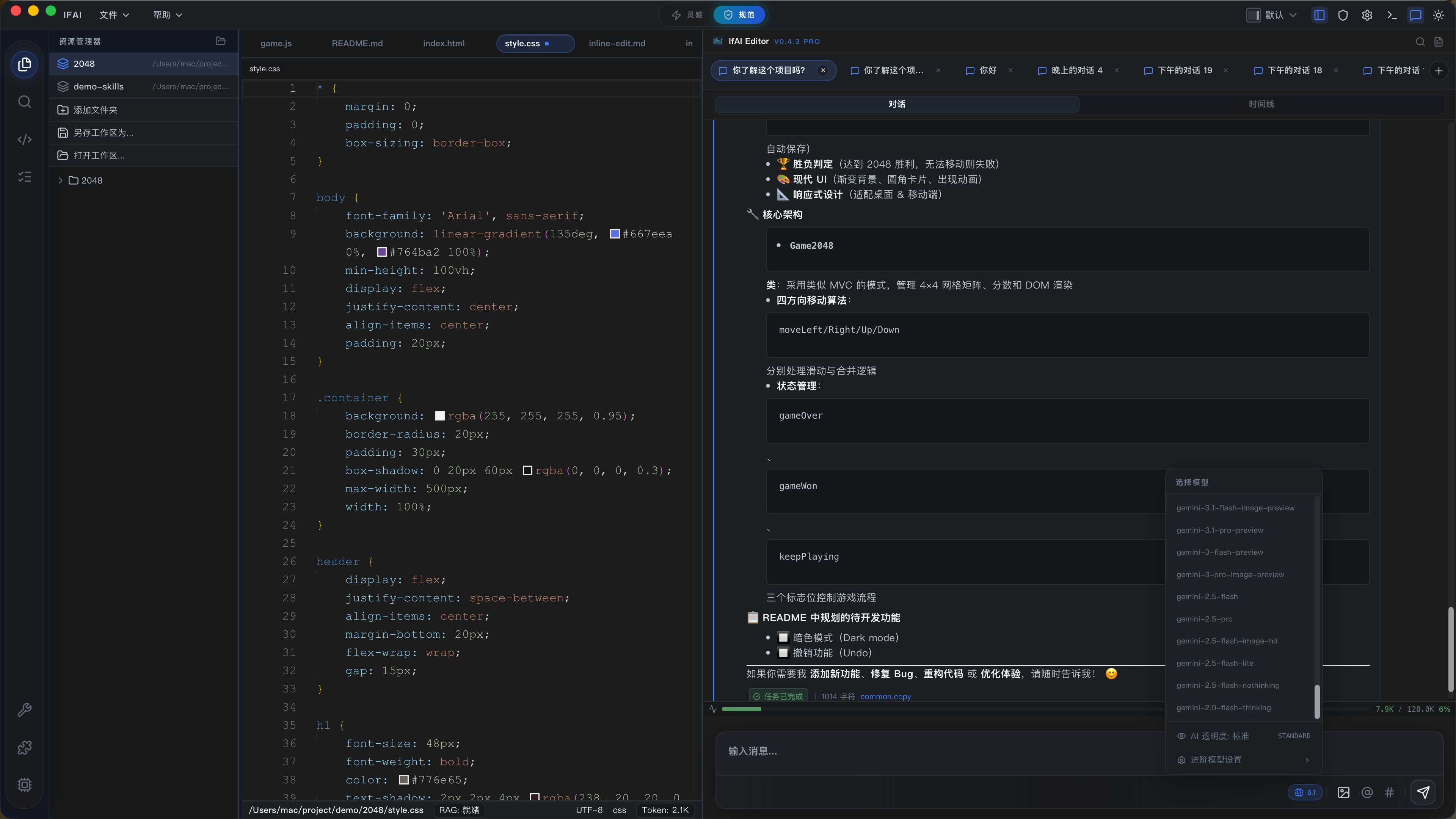Open the search sidebar icon

pyautogui.click(x=24, y=102)
